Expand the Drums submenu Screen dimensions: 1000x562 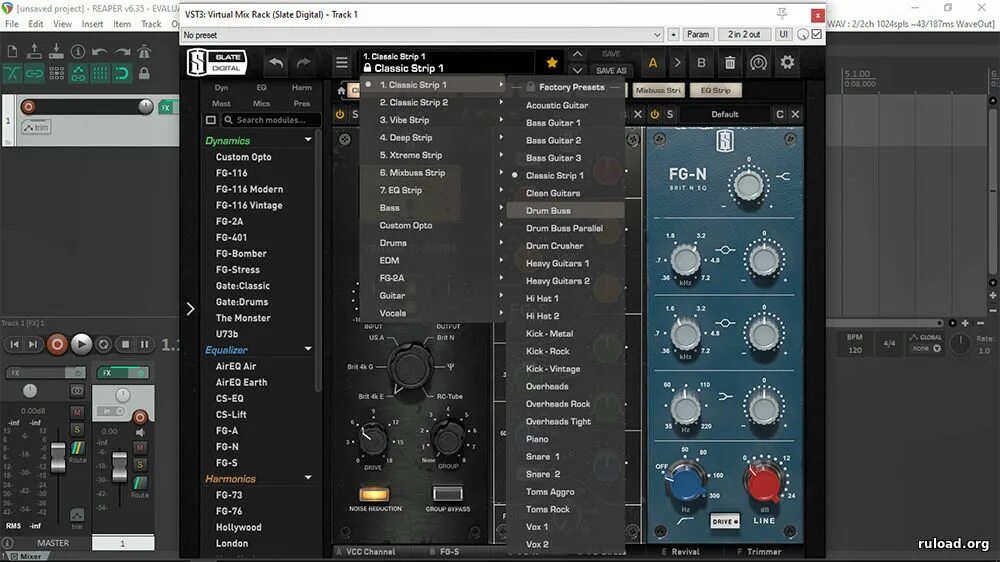[x=434, y=243]
